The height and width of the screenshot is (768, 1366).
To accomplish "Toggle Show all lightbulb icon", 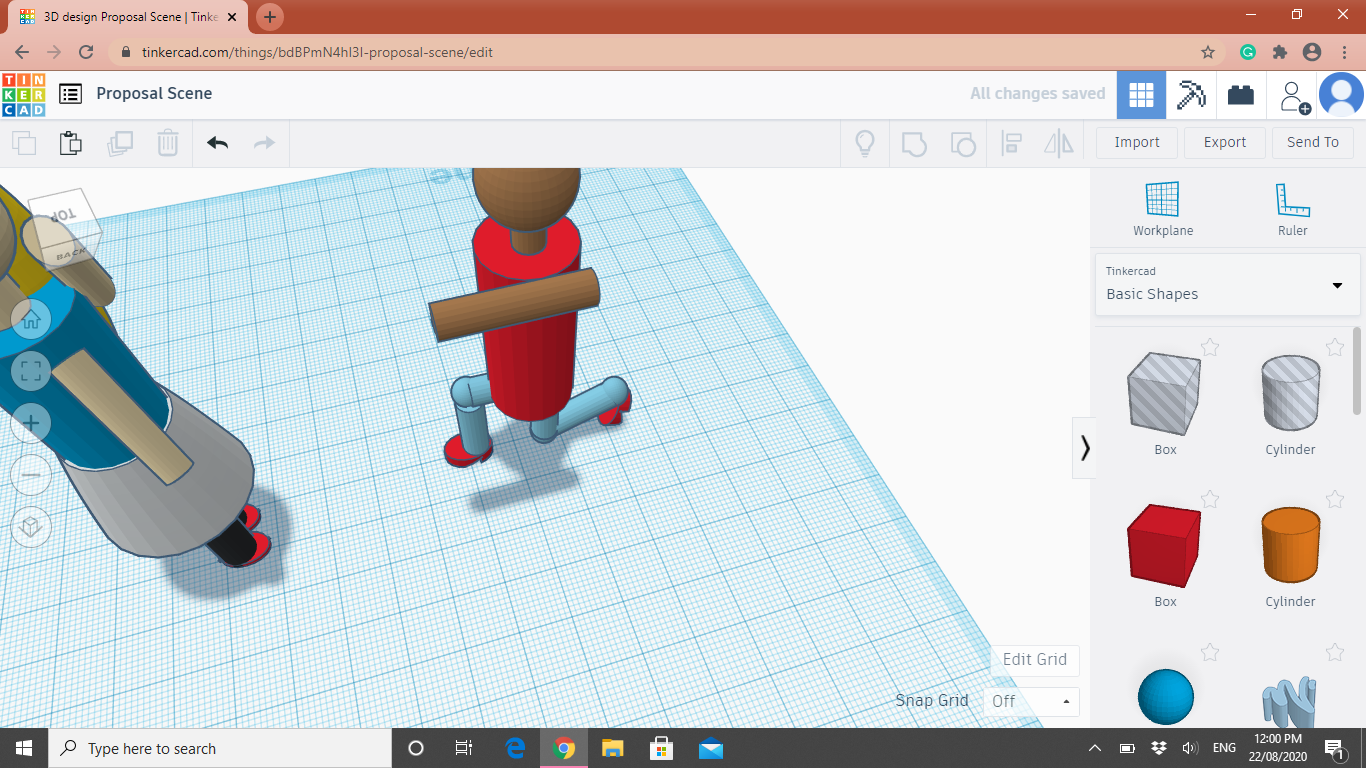I will click(865, 143).
